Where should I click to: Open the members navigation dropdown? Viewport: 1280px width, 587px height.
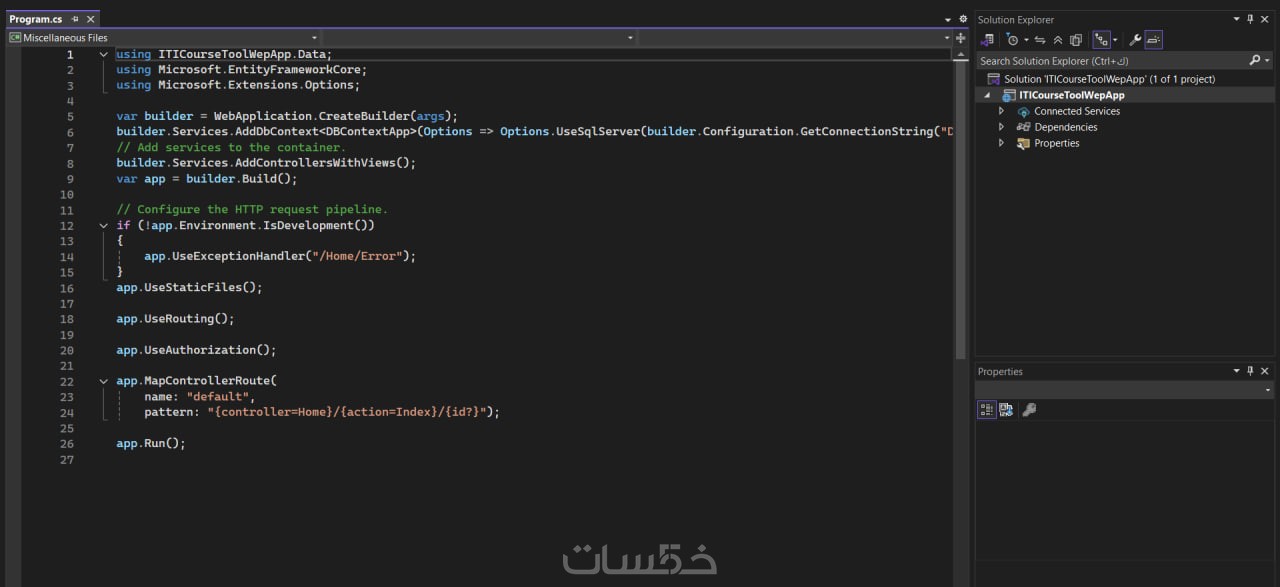pos(796,38)
